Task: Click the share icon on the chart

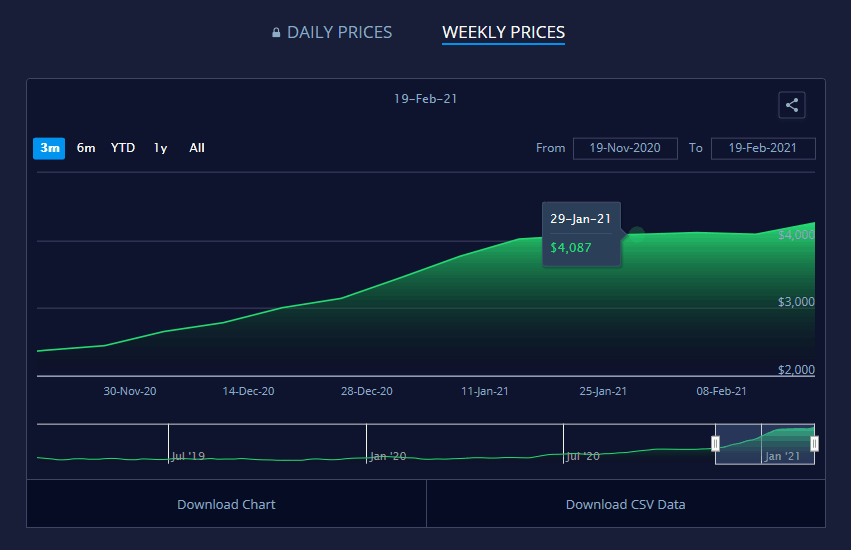Action: (x=791, y=105)
